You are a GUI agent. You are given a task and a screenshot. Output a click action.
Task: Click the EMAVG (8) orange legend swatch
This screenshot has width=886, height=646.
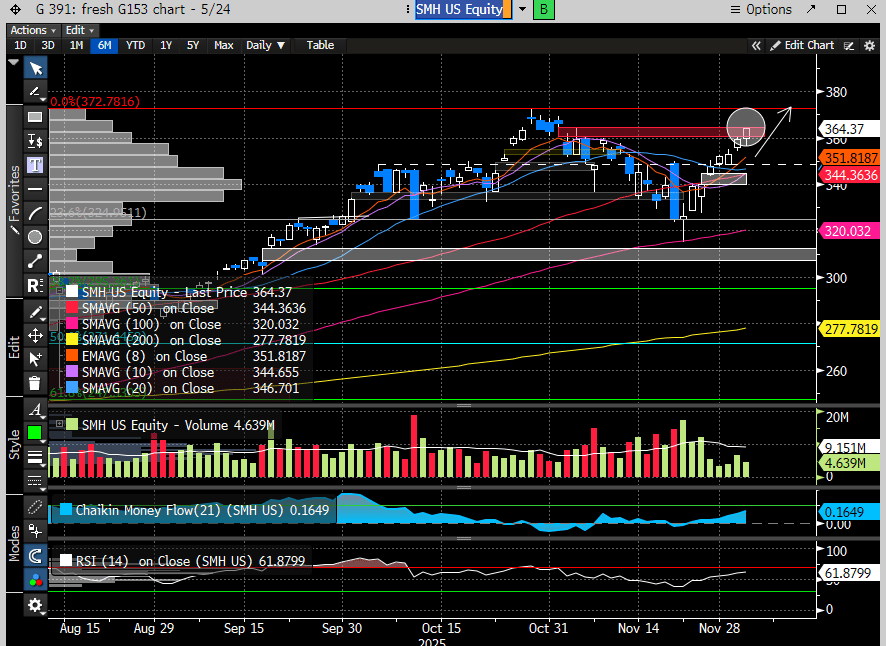click(72, 356)
